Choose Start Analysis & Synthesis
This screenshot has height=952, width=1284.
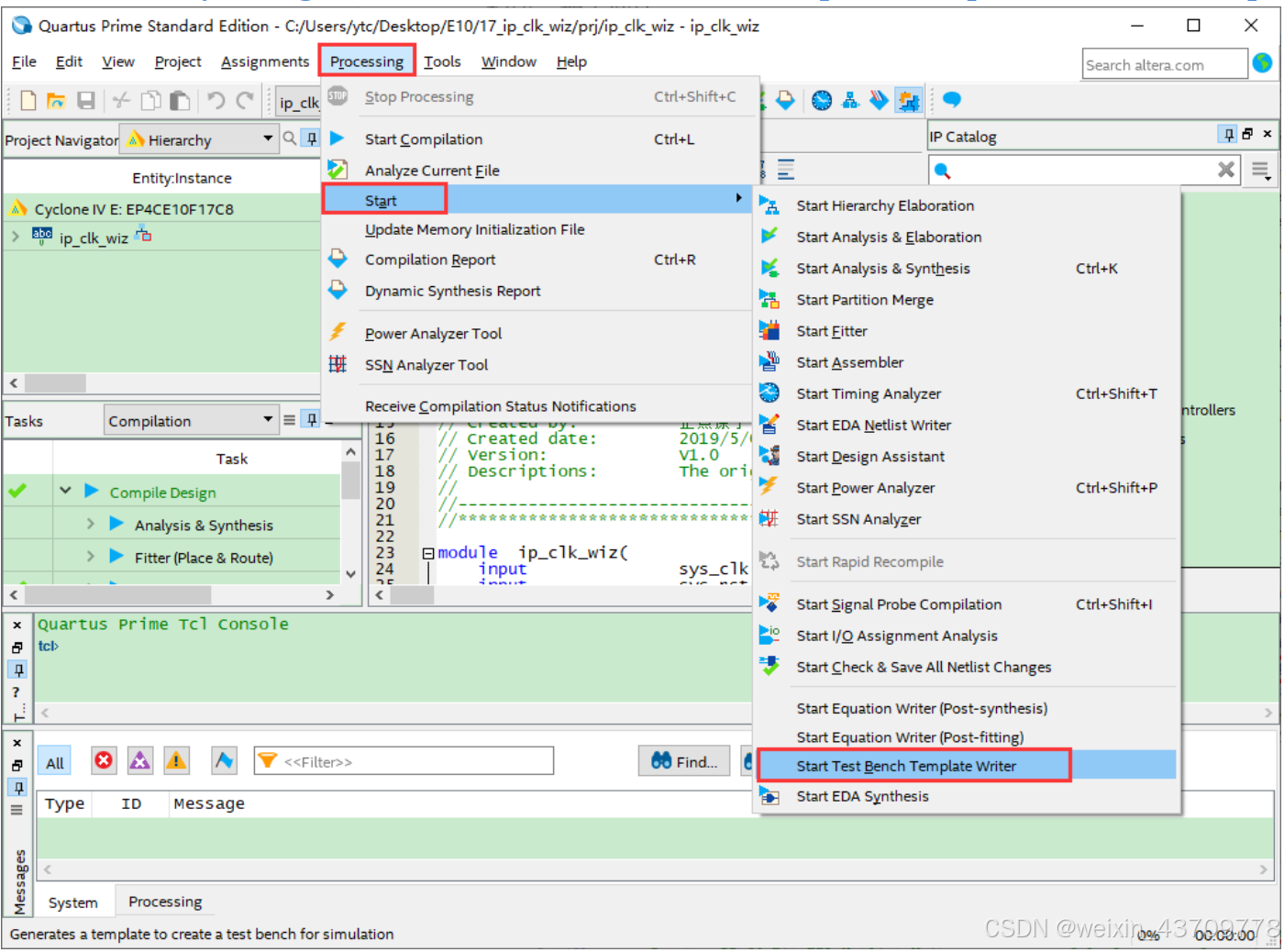pyautogui.click(x=882, y=269)
